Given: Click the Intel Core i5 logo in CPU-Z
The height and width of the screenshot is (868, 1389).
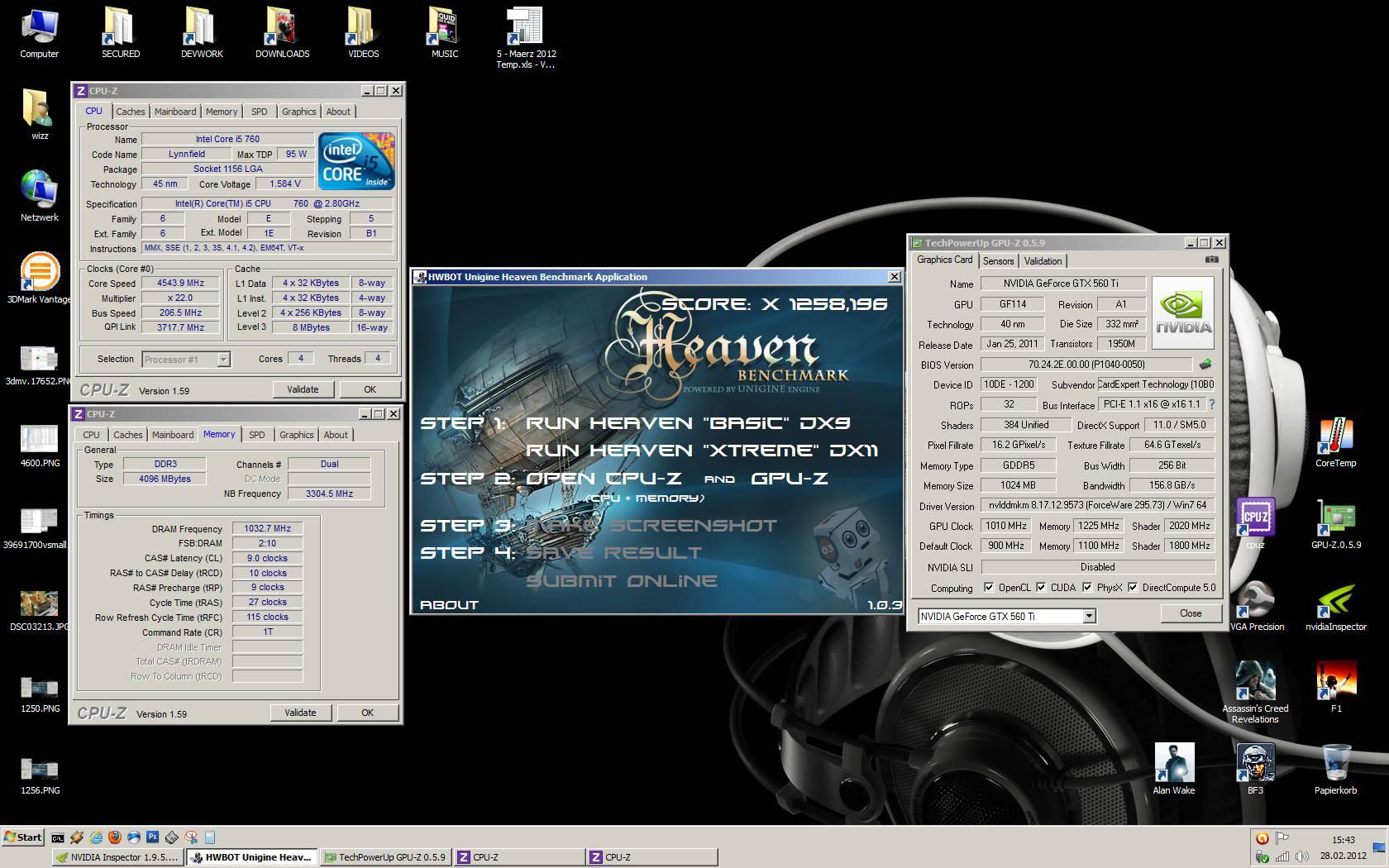Looking at the screenshot, I should click(x=357, y=160).
